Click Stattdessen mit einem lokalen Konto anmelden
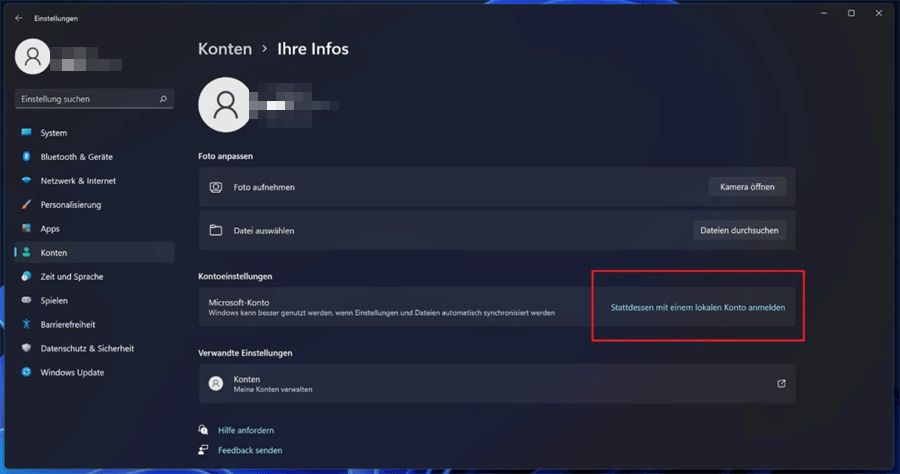900x474 pixels. click(697, 308)
